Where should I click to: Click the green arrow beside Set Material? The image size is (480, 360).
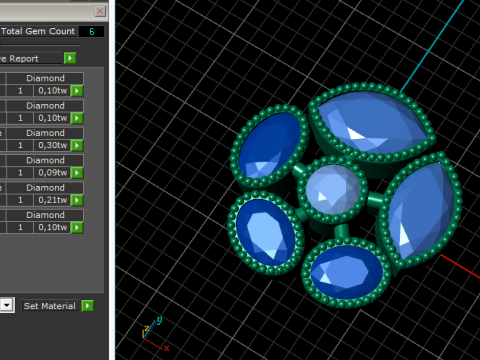[x=87, y=306]
